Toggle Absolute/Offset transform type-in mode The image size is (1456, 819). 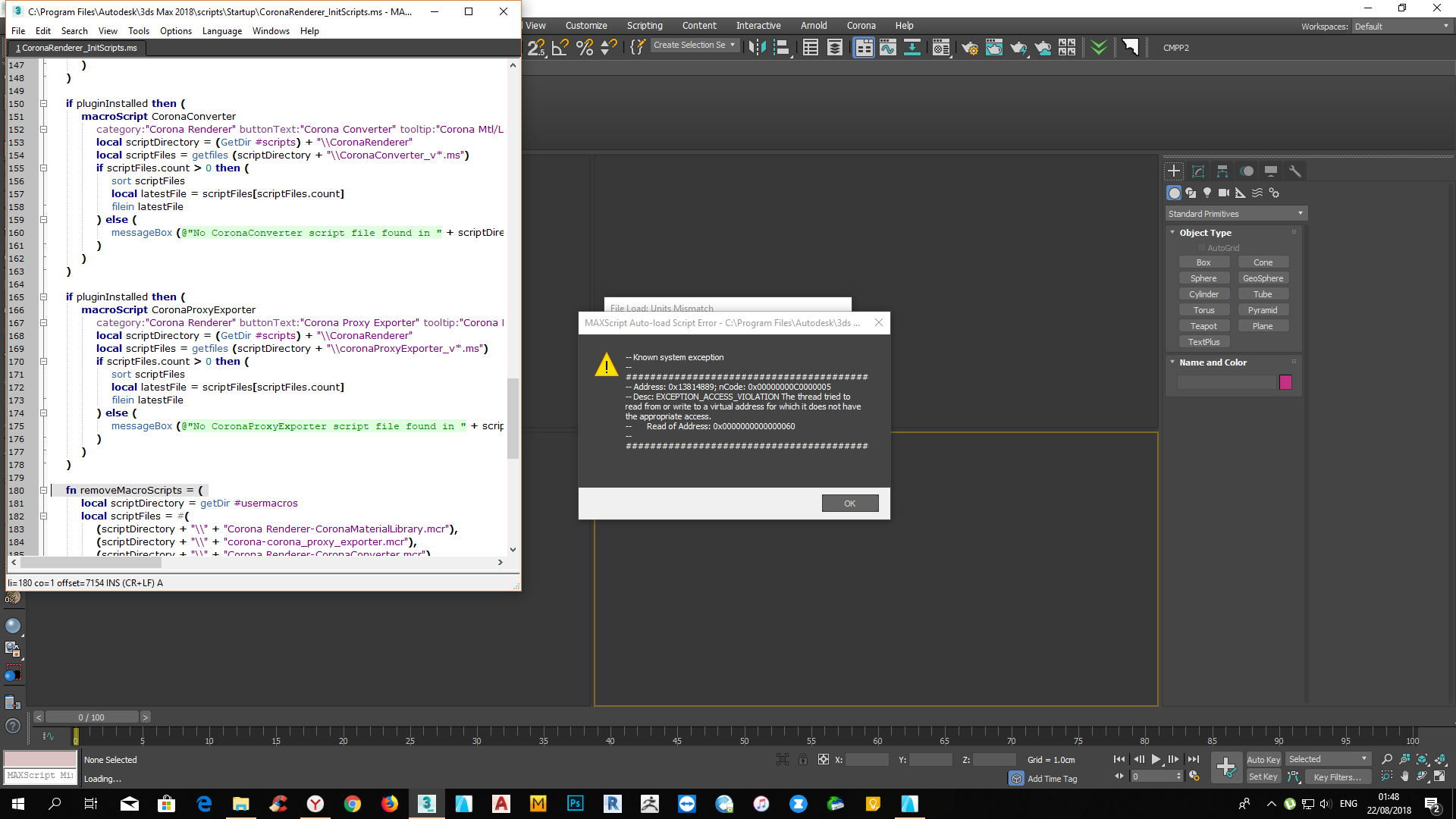(x=824, y=759)
